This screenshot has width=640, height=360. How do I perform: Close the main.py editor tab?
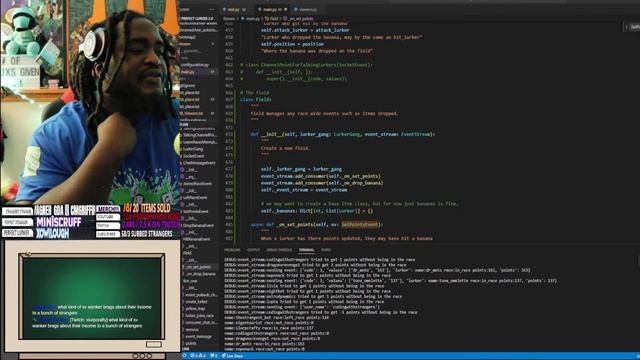point(285,9)
